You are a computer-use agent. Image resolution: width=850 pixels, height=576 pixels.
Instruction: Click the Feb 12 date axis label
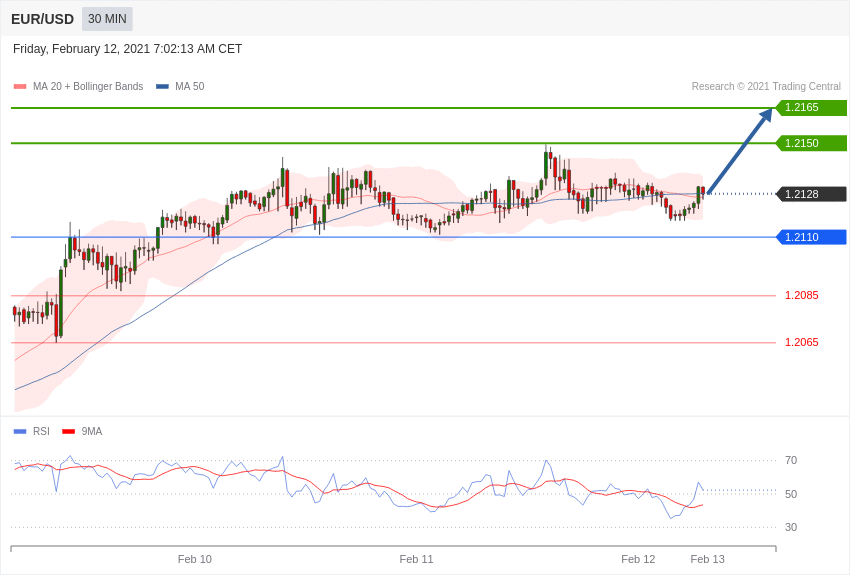[638, 559]
